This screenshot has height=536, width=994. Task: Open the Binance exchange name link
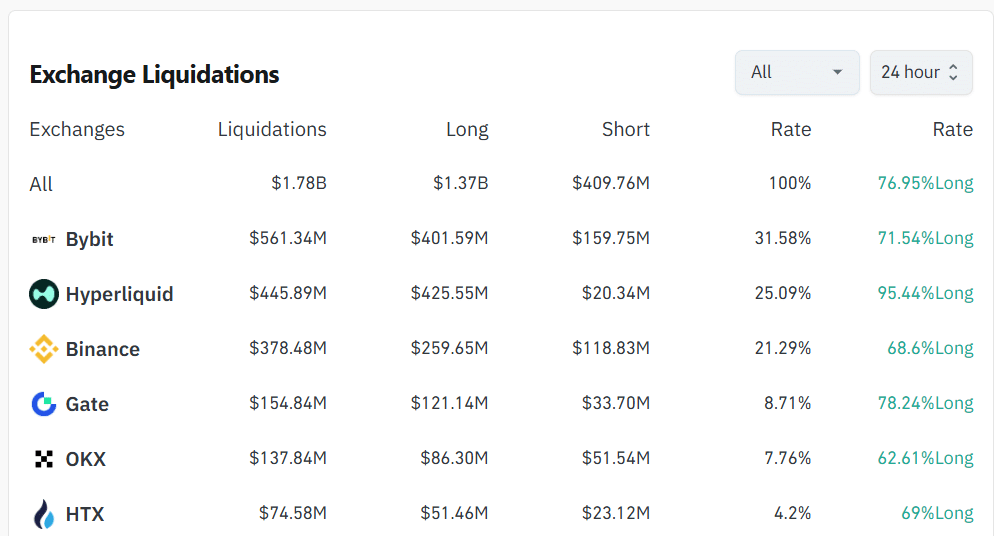coord(102,349)
